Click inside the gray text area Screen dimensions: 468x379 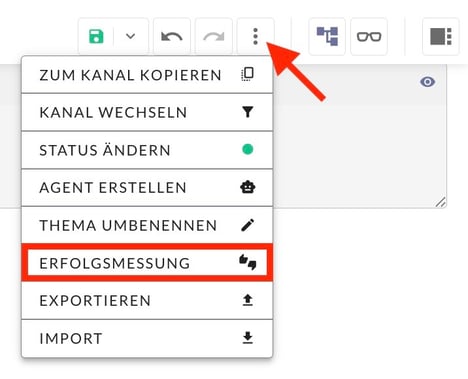click(x=359, y=136)
